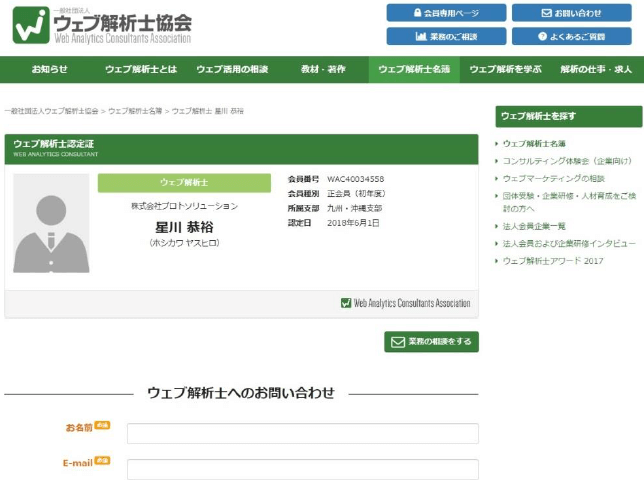Click 法人会員企業一覧 in sidebar
Screen dimensions: 644x480
click(534, 226)
